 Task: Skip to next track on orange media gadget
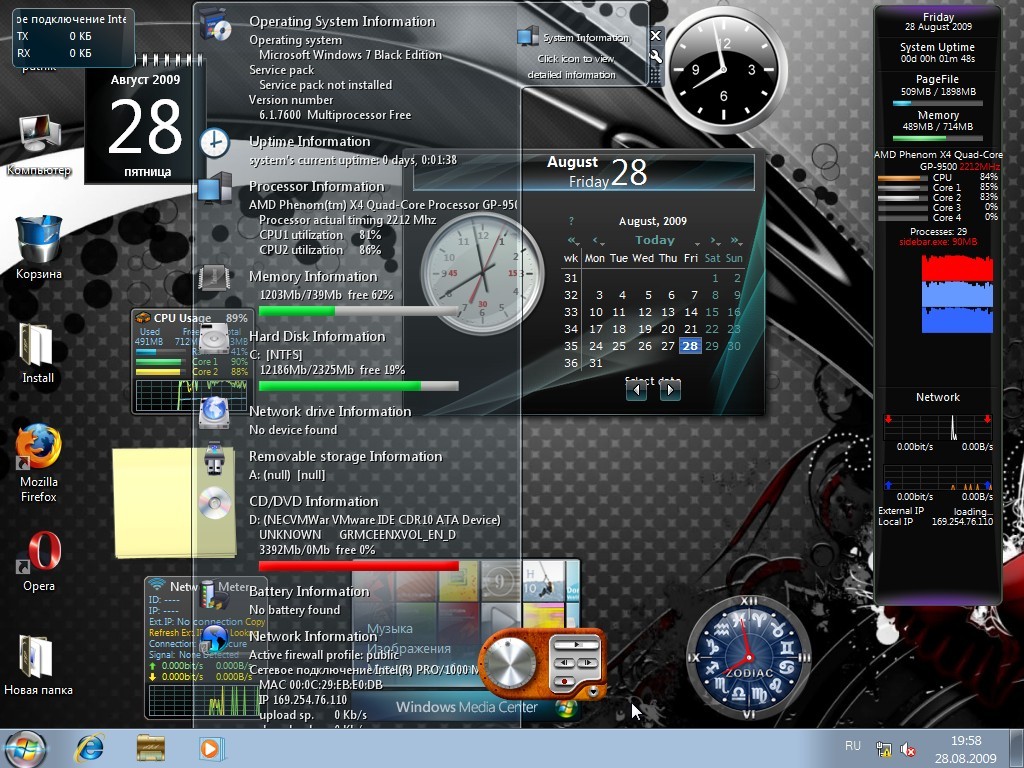click(x=587, y=663)
